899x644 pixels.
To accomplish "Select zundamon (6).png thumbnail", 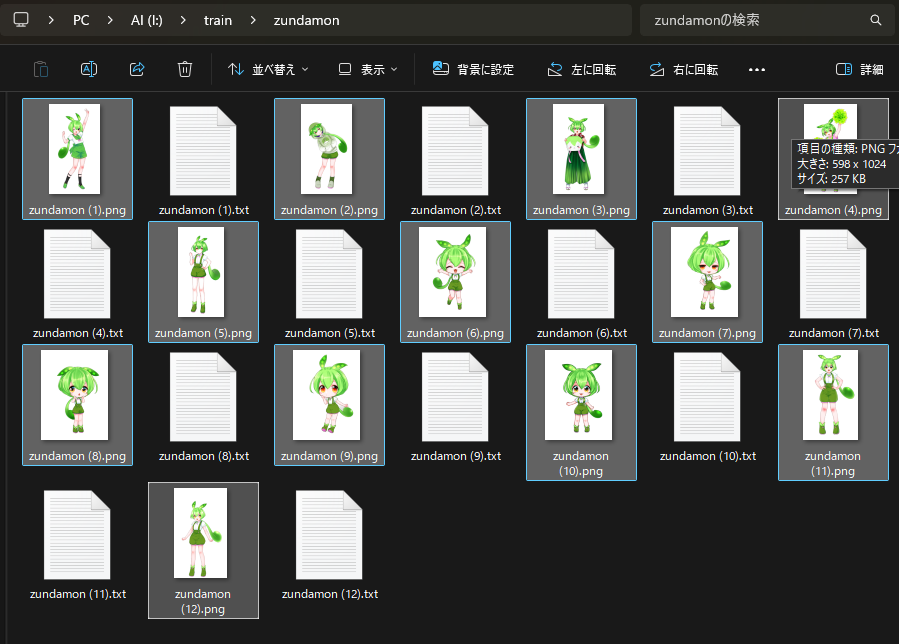I will tap(452, 272).
